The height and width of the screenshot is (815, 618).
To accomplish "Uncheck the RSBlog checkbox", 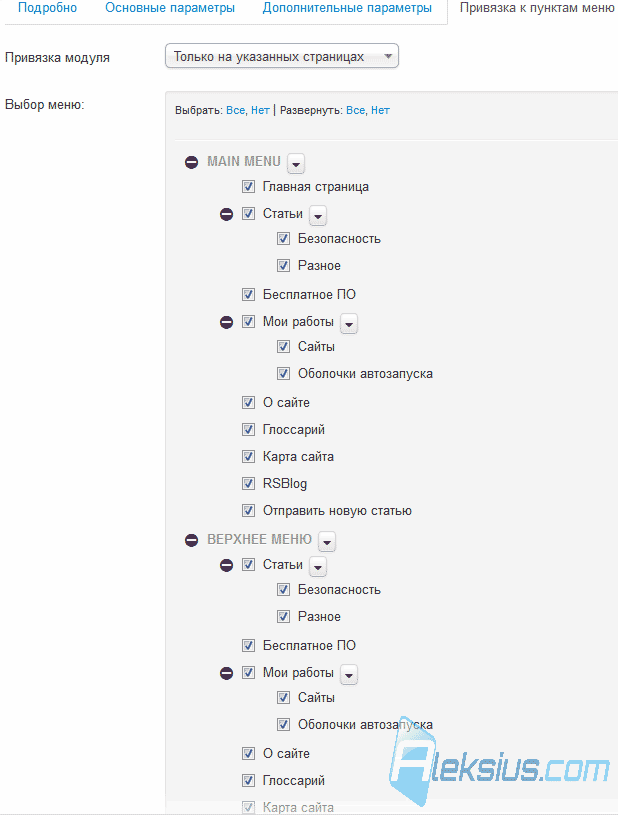I will coord(248,483).
